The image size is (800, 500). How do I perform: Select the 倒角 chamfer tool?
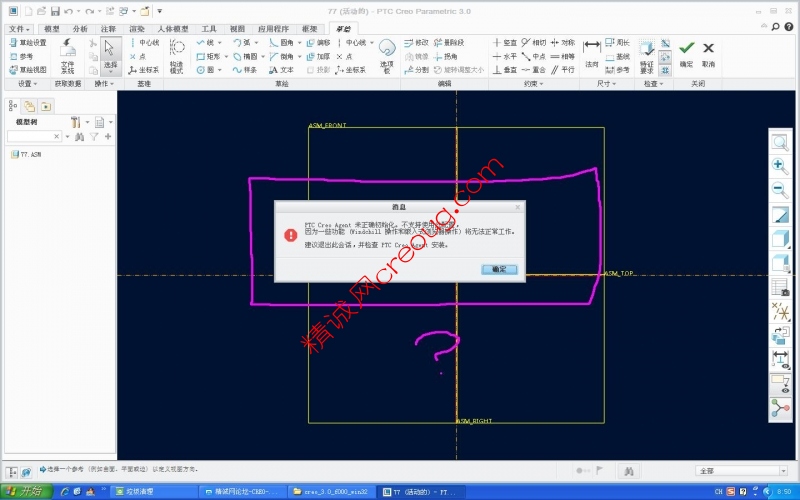tap(282, 56)
